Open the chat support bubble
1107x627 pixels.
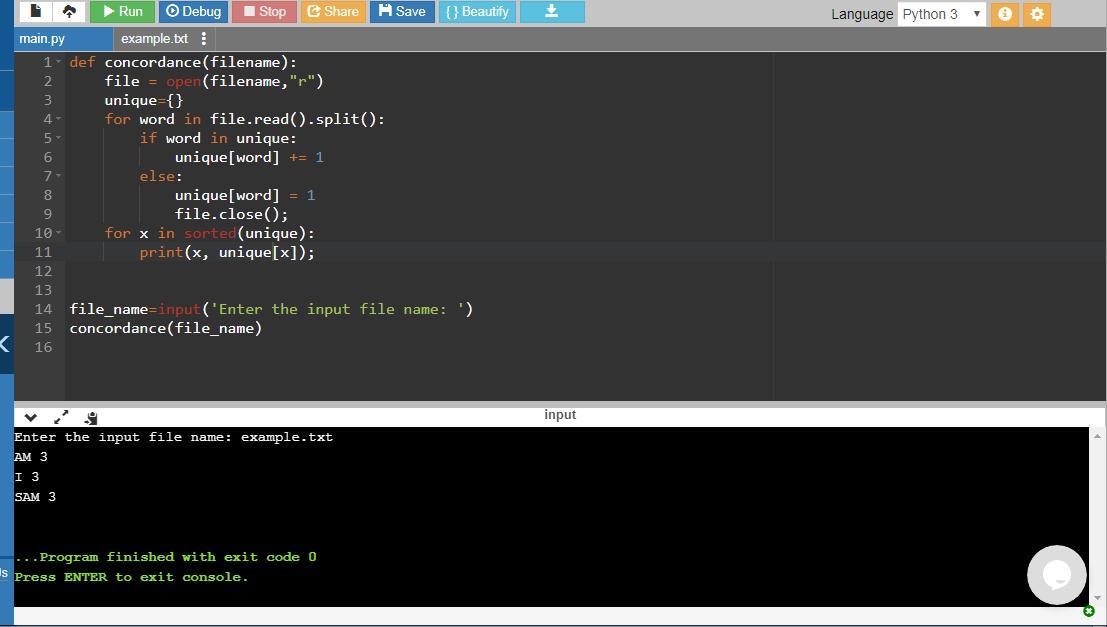(x=1056, y=574)
